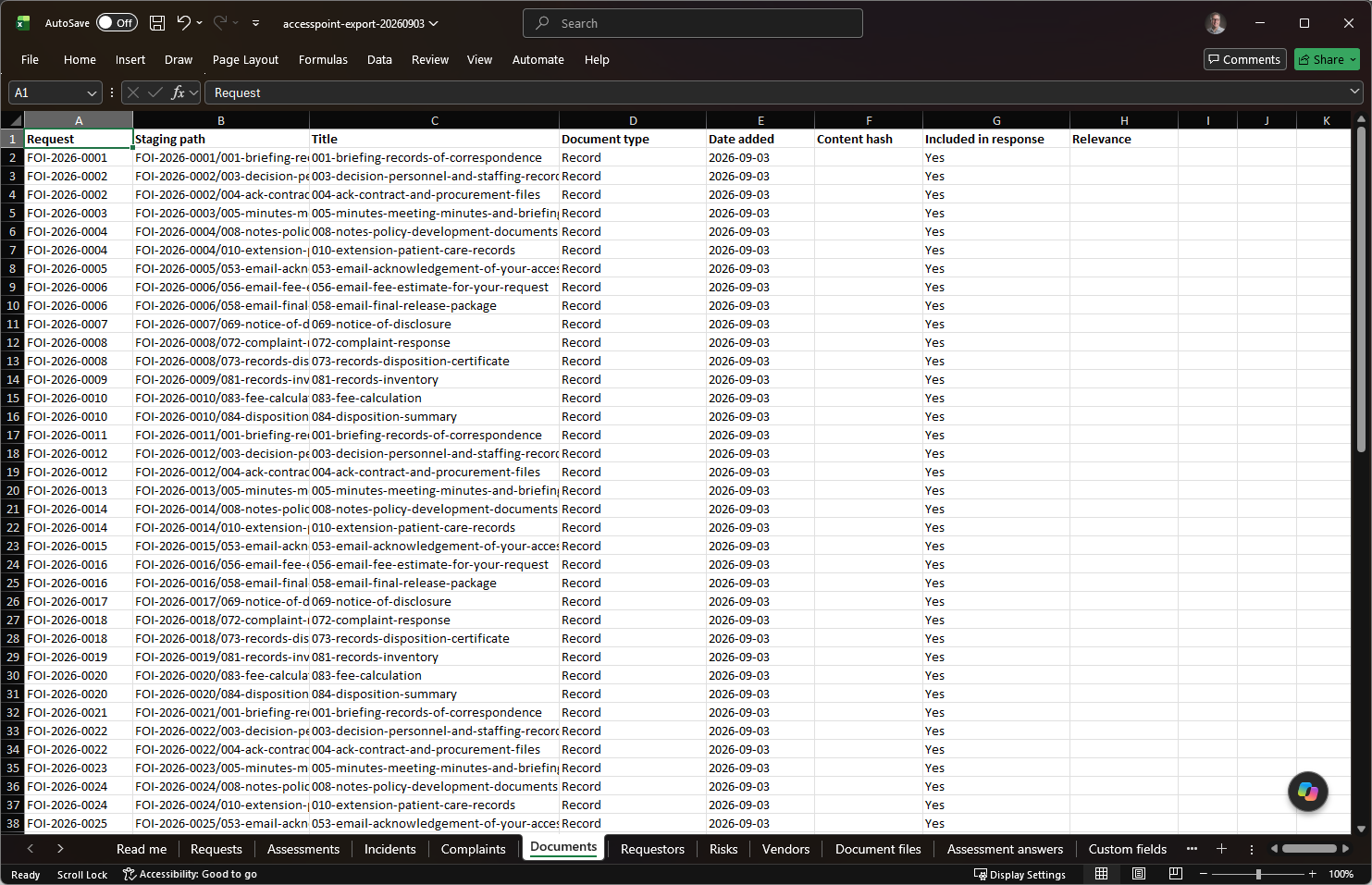Select column G header
Viewport: 1372px width, 885px height.
[996, 120]
